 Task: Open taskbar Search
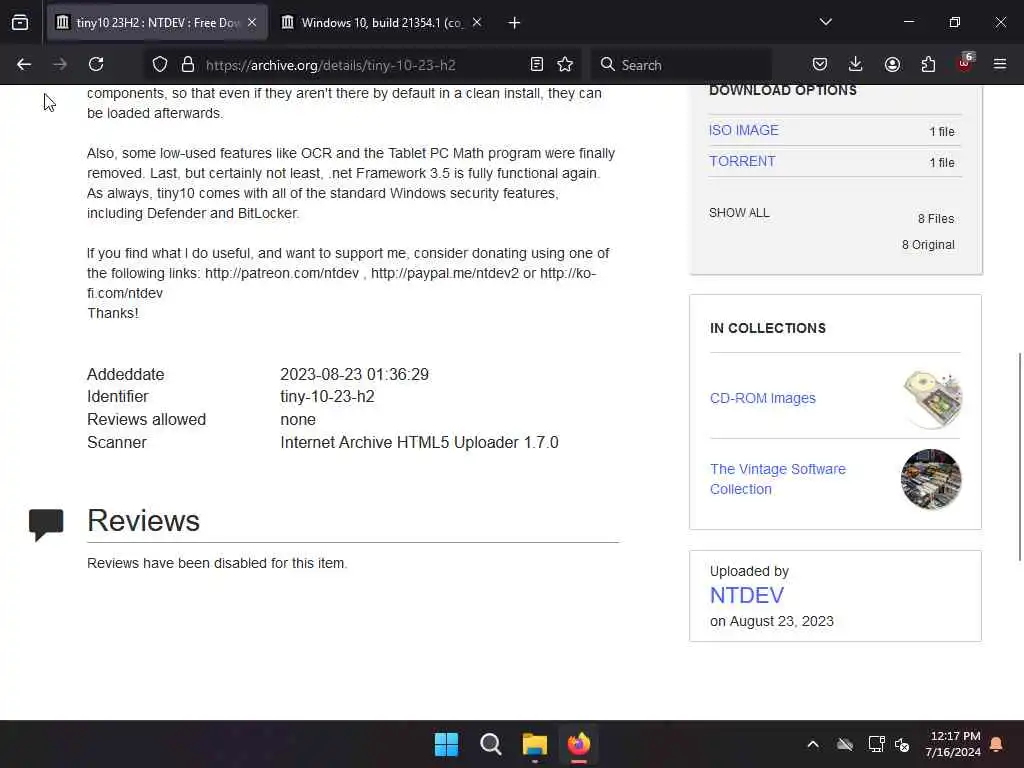[x=490, y=744]
